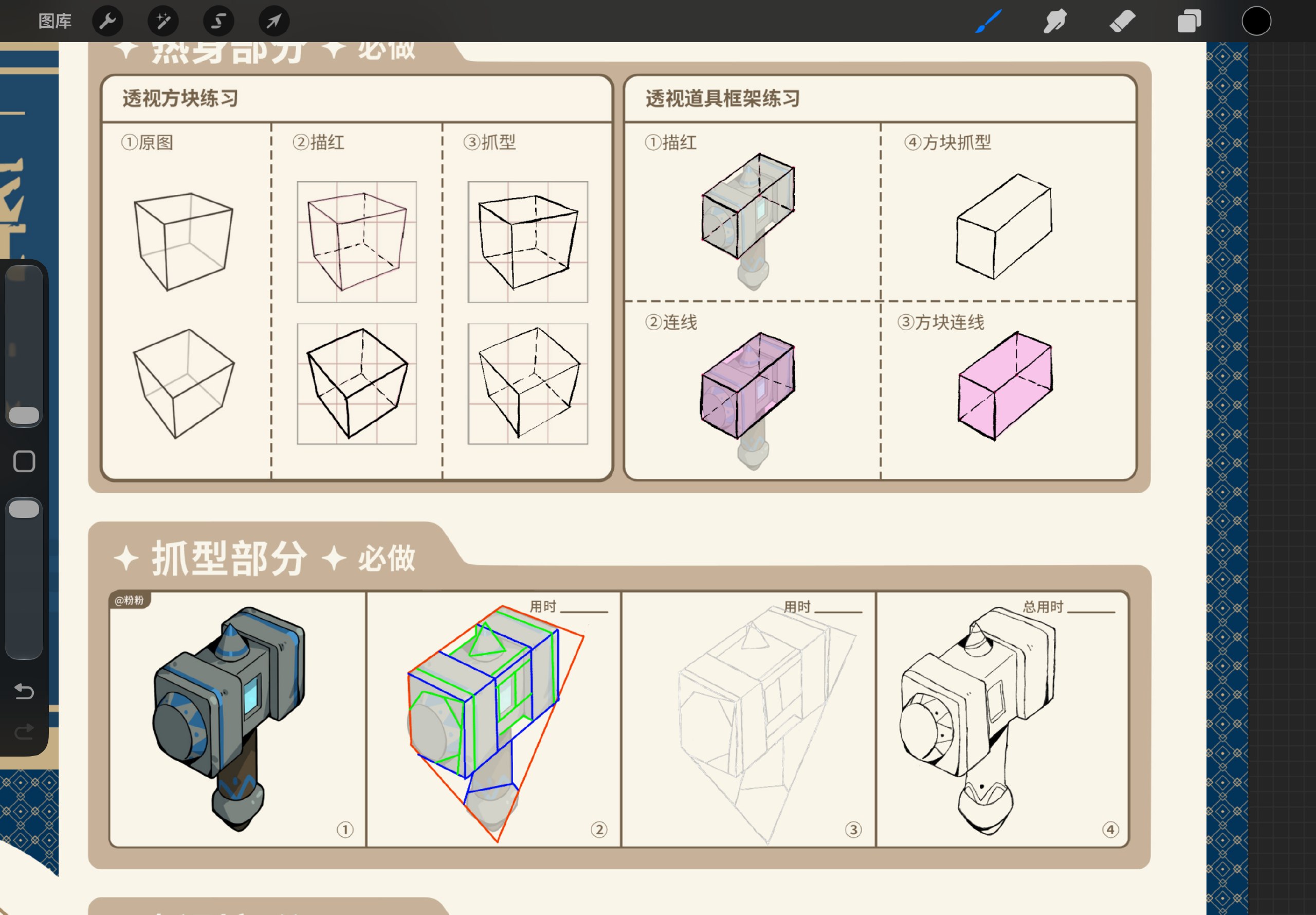Select the Transform arrow tool
The width and height of the screenshot is (1316, 915).
point(274,21)
